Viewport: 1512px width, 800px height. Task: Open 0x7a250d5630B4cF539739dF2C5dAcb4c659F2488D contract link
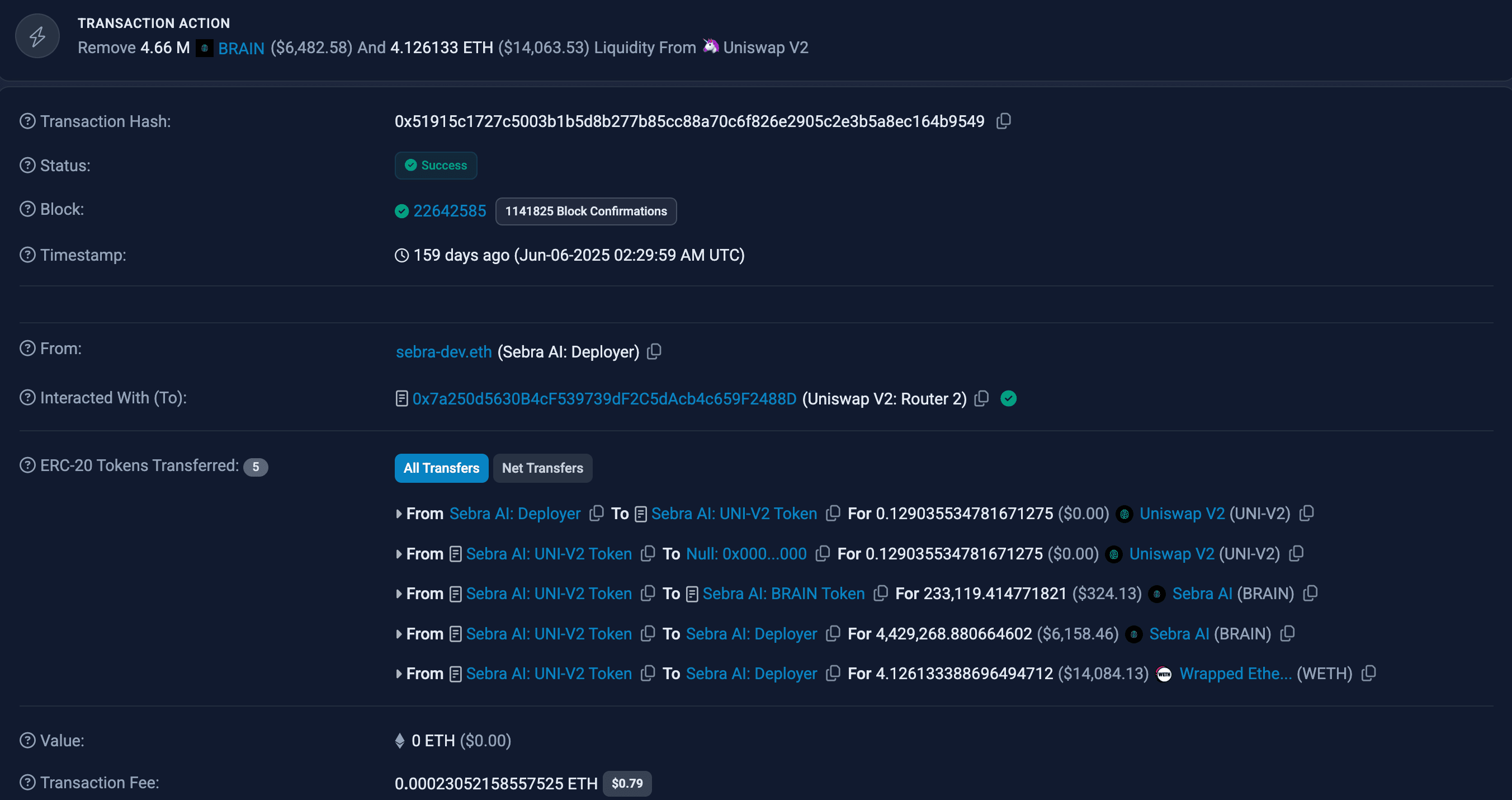point(604,399)
